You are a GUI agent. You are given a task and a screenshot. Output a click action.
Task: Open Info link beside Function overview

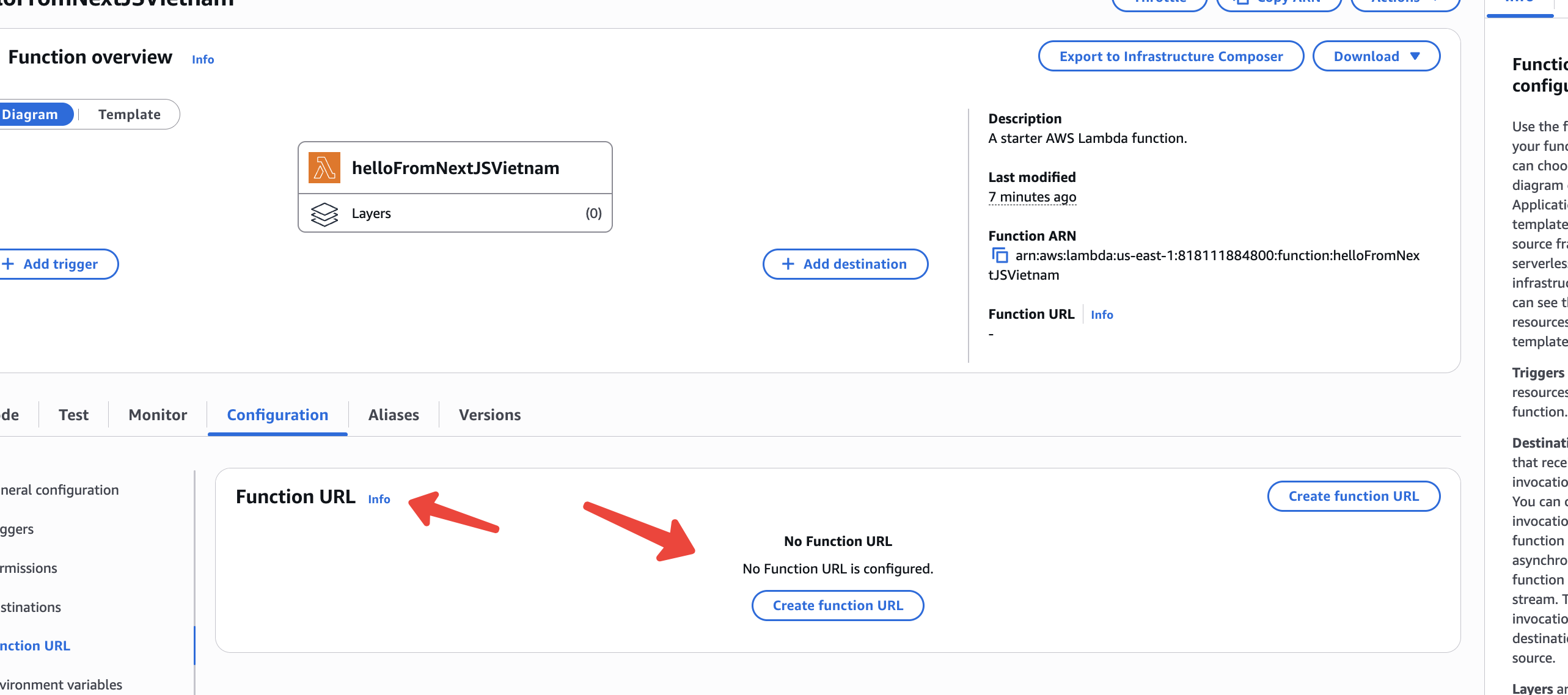pyautogui.click(x=203, y=59)
